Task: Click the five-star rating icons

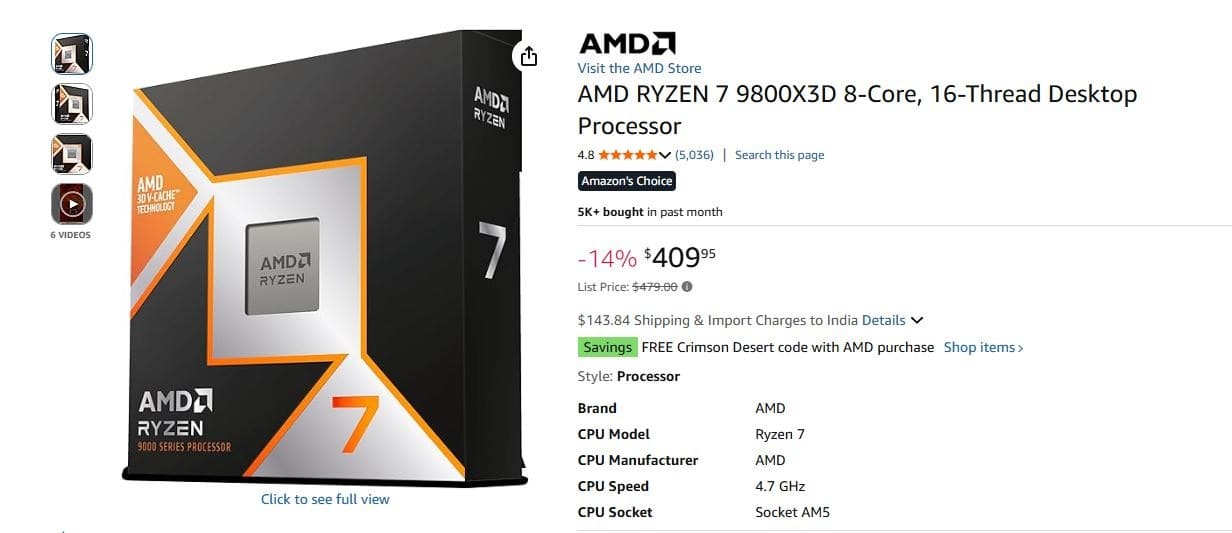Action: pos(627,155)
